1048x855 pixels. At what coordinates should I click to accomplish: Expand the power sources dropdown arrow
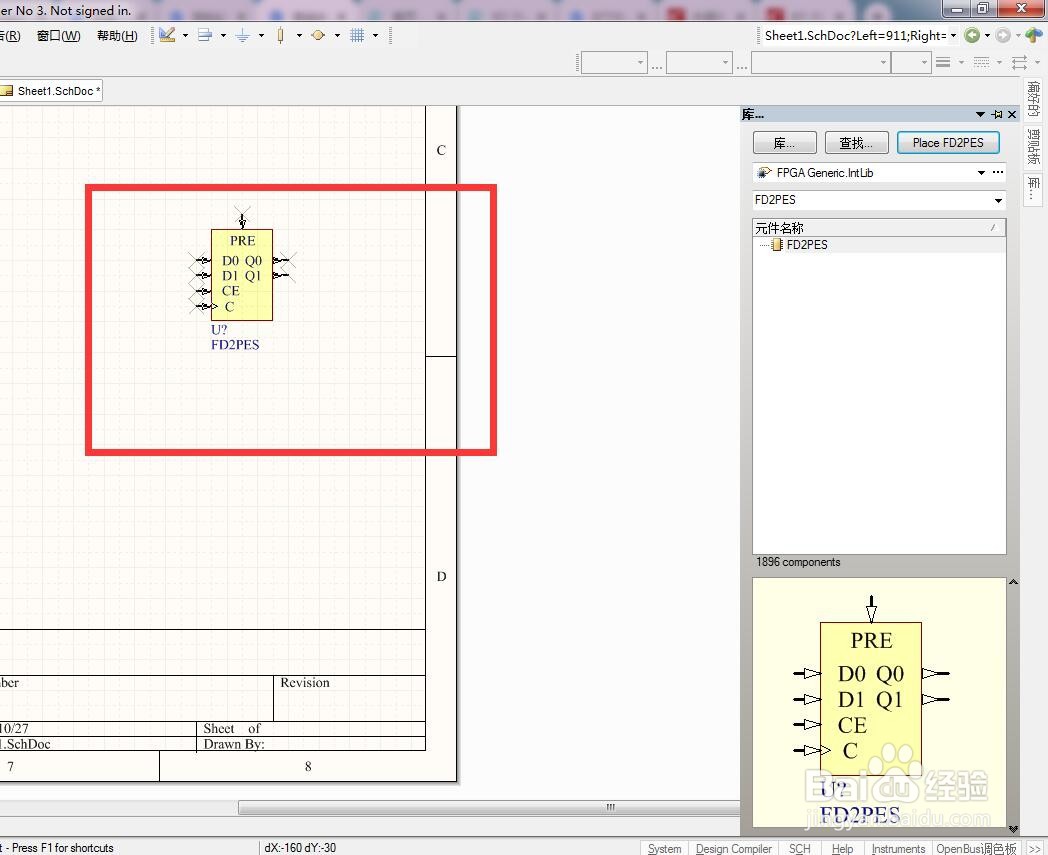click(261, 35)
